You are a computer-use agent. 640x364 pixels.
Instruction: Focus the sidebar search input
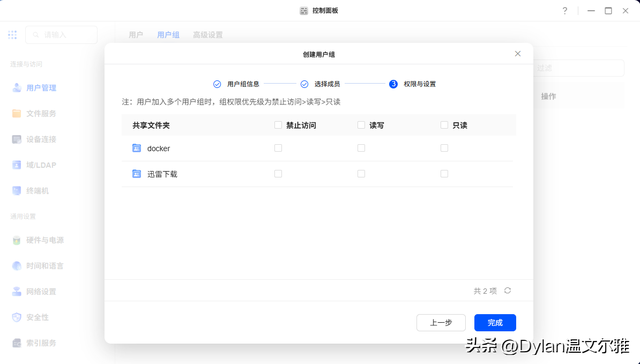click(x=62, y=35)
